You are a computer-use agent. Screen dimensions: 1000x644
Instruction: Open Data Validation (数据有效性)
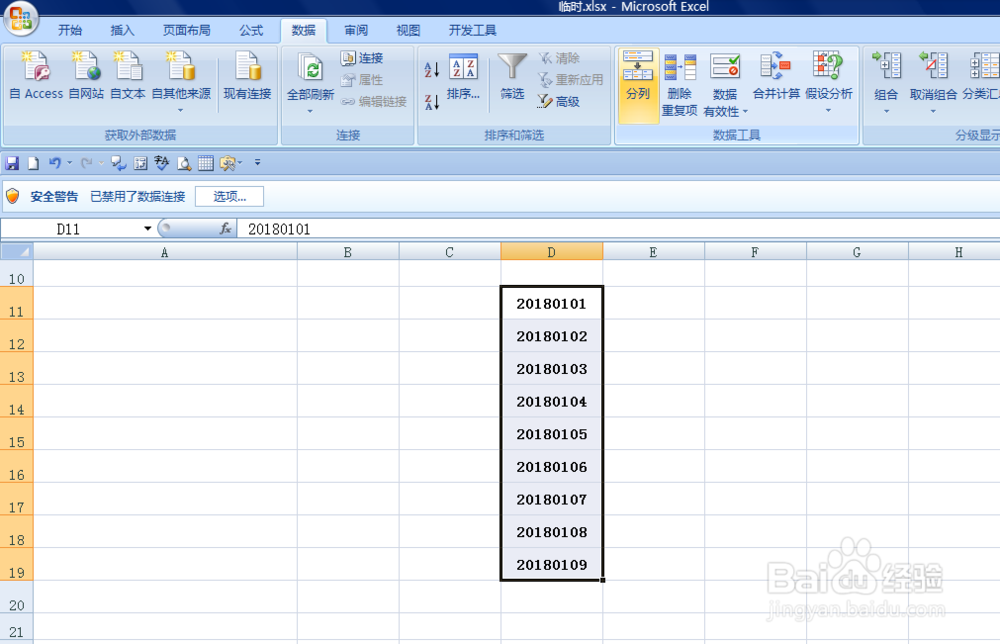pos(725,85)
